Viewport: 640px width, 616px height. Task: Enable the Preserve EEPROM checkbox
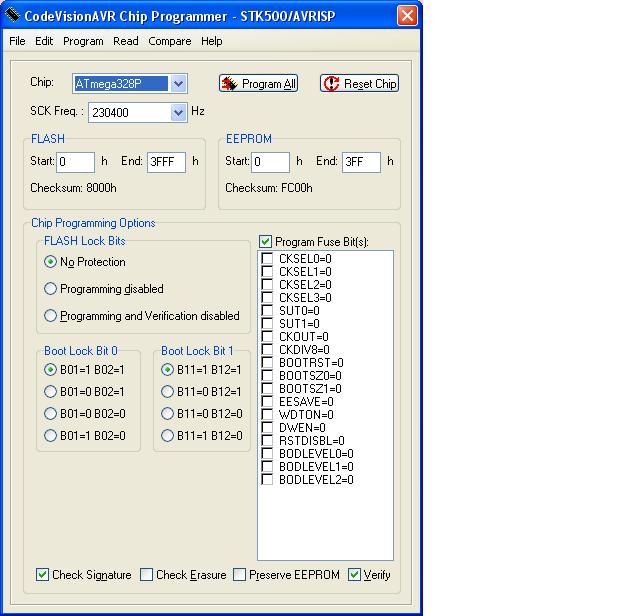239,575
